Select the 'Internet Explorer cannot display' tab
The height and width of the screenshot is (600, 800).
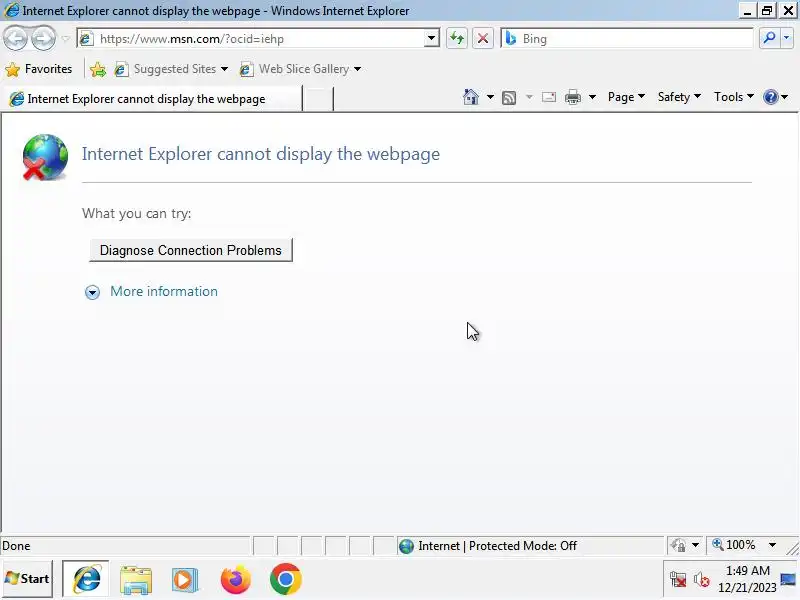[152, 98]
